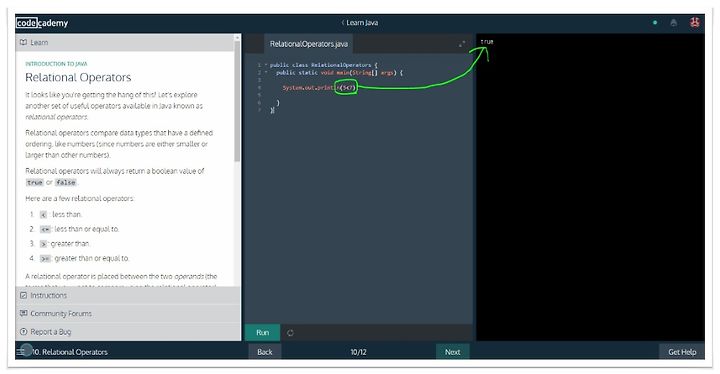
Task: Click the green status dot icon
Action: pos(655,23)
